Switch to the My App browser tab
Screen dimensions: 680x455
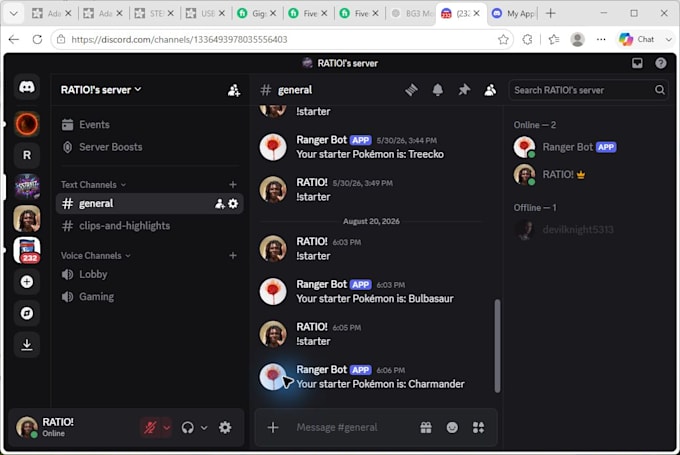coord(513,13)
